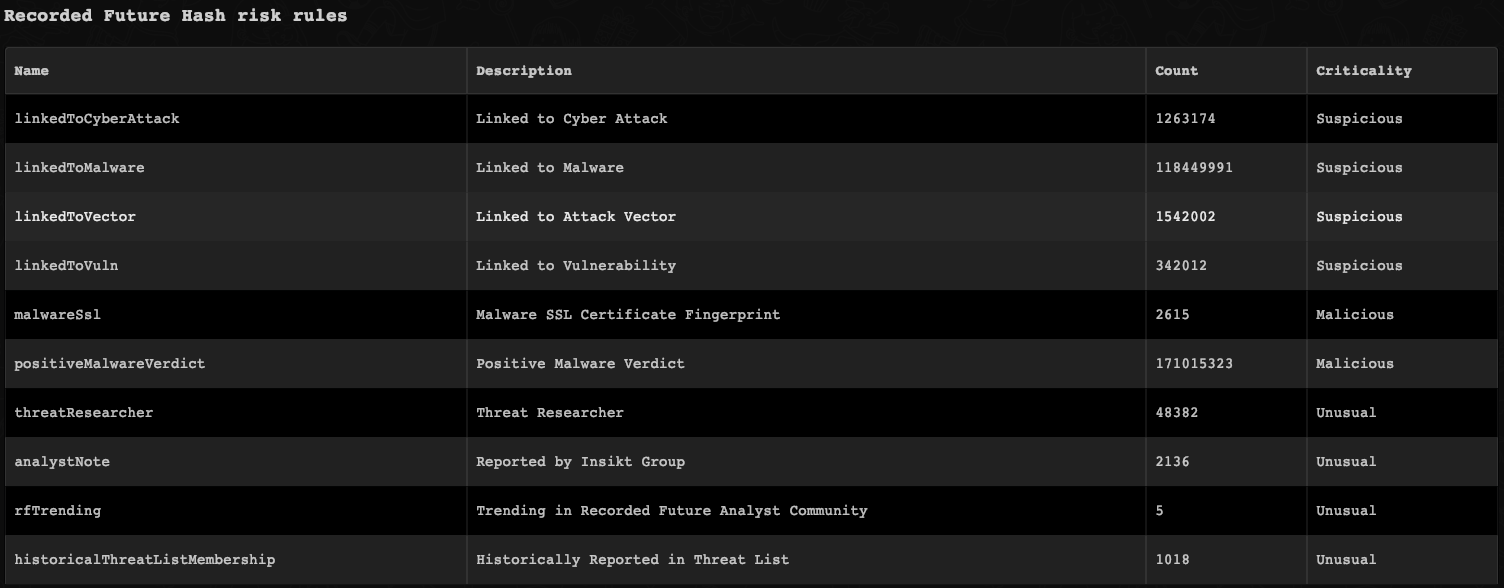Click the rfTrending rule name
The image size is (1504, 588).
pyautogui.click(x=57, y=511)
